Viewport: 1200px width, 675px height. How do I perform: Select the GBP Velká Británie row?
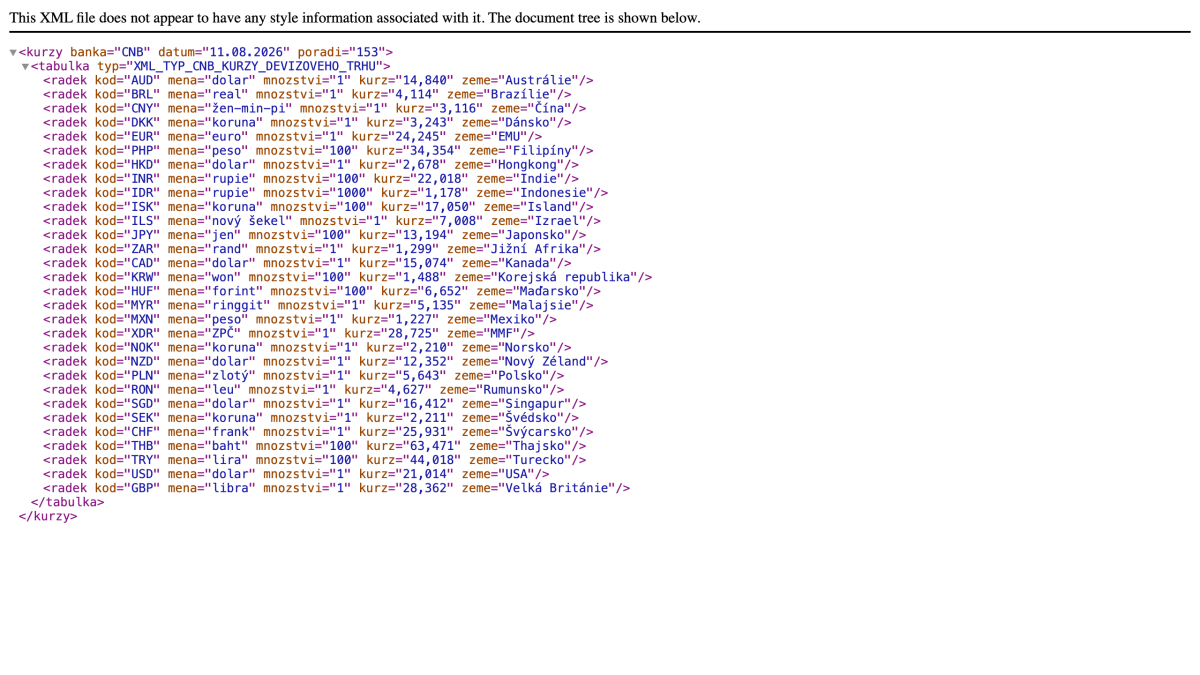(336, 488)
